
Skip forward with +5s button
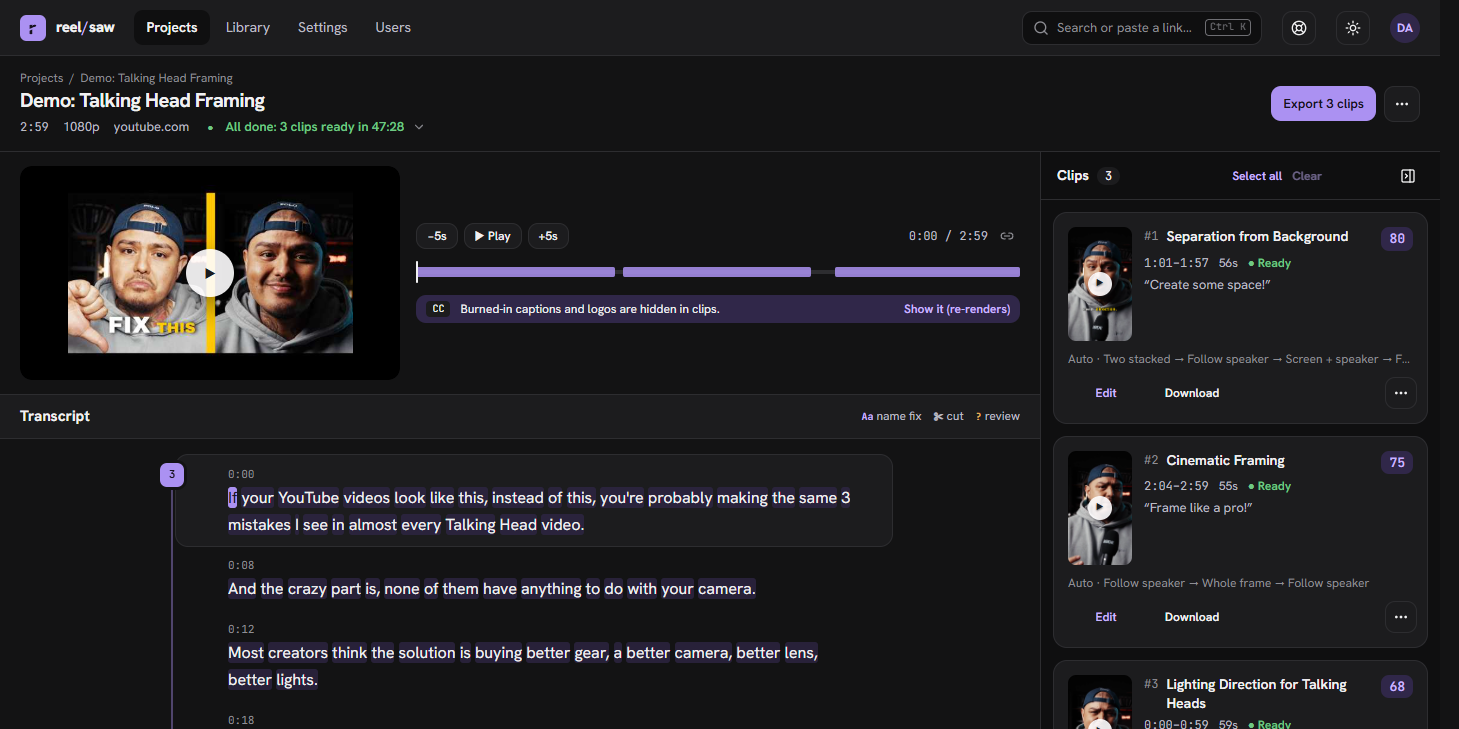pyautogui.click(x=548, y=236)
